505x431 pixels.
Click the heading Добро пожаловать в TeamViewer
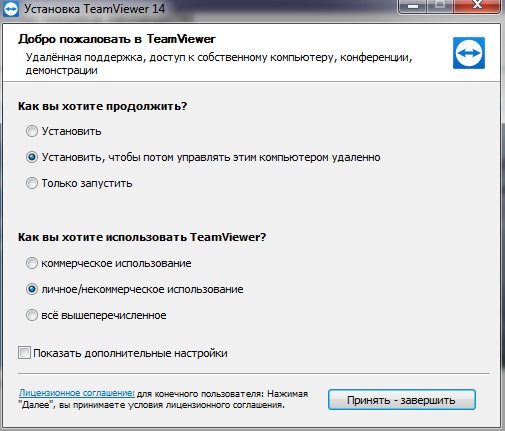(x=117, y=39)
